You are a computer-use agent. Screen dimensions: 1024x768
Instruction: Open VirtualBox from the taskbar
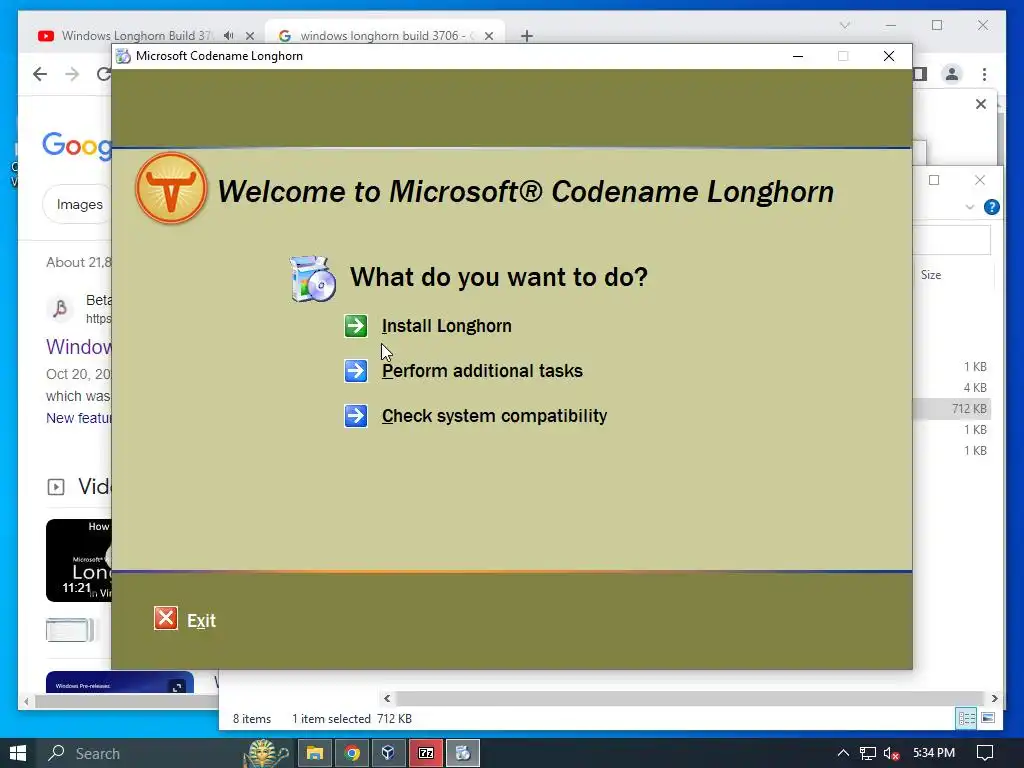[389, 753]
